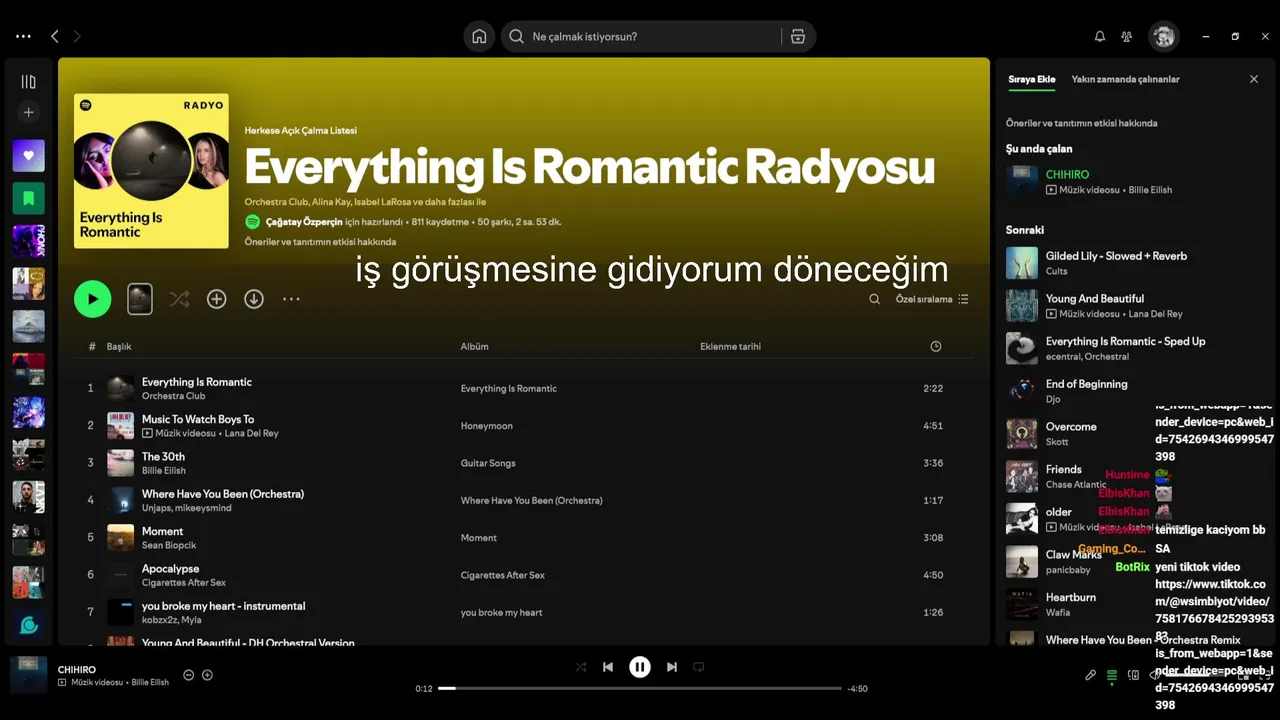Open the three-dot app menu at top left
Screen dimensions: 1280x720
point(23,36)
